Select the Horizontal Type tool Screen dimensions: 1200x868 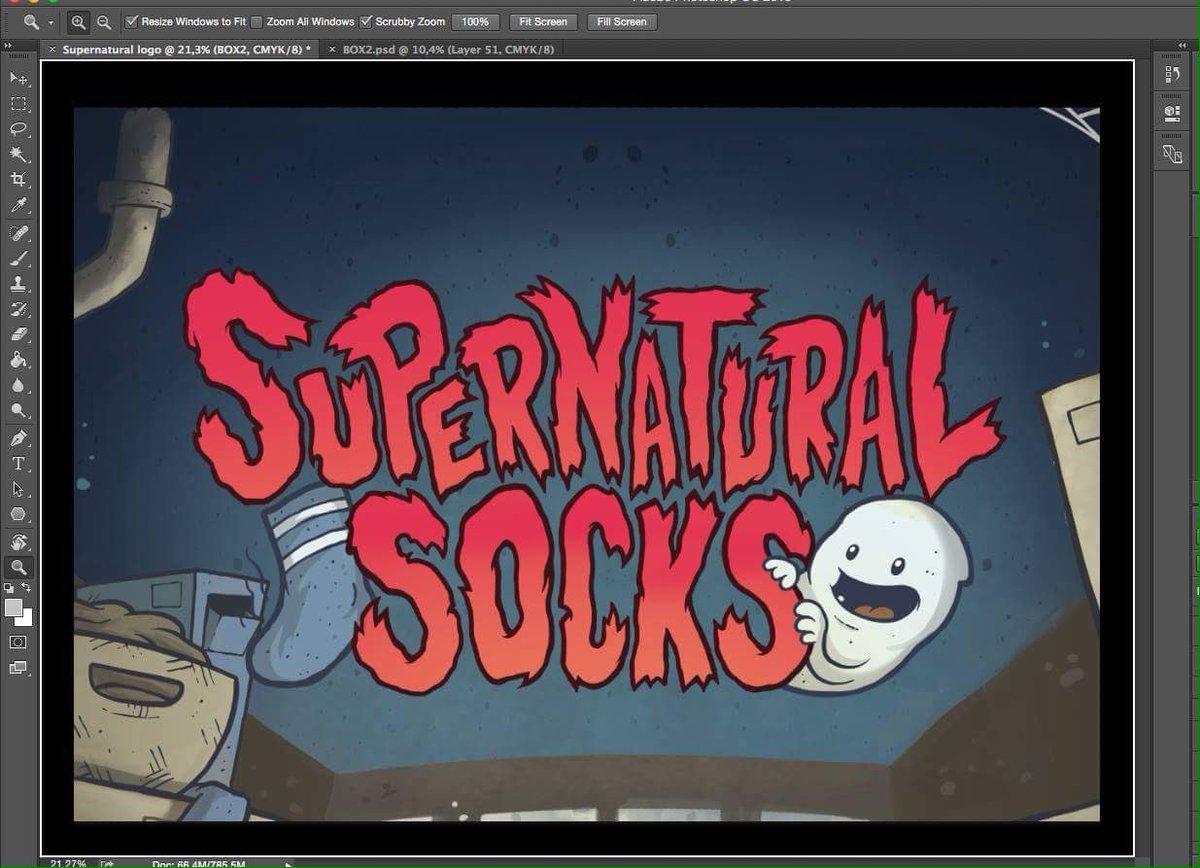[18, 464]
